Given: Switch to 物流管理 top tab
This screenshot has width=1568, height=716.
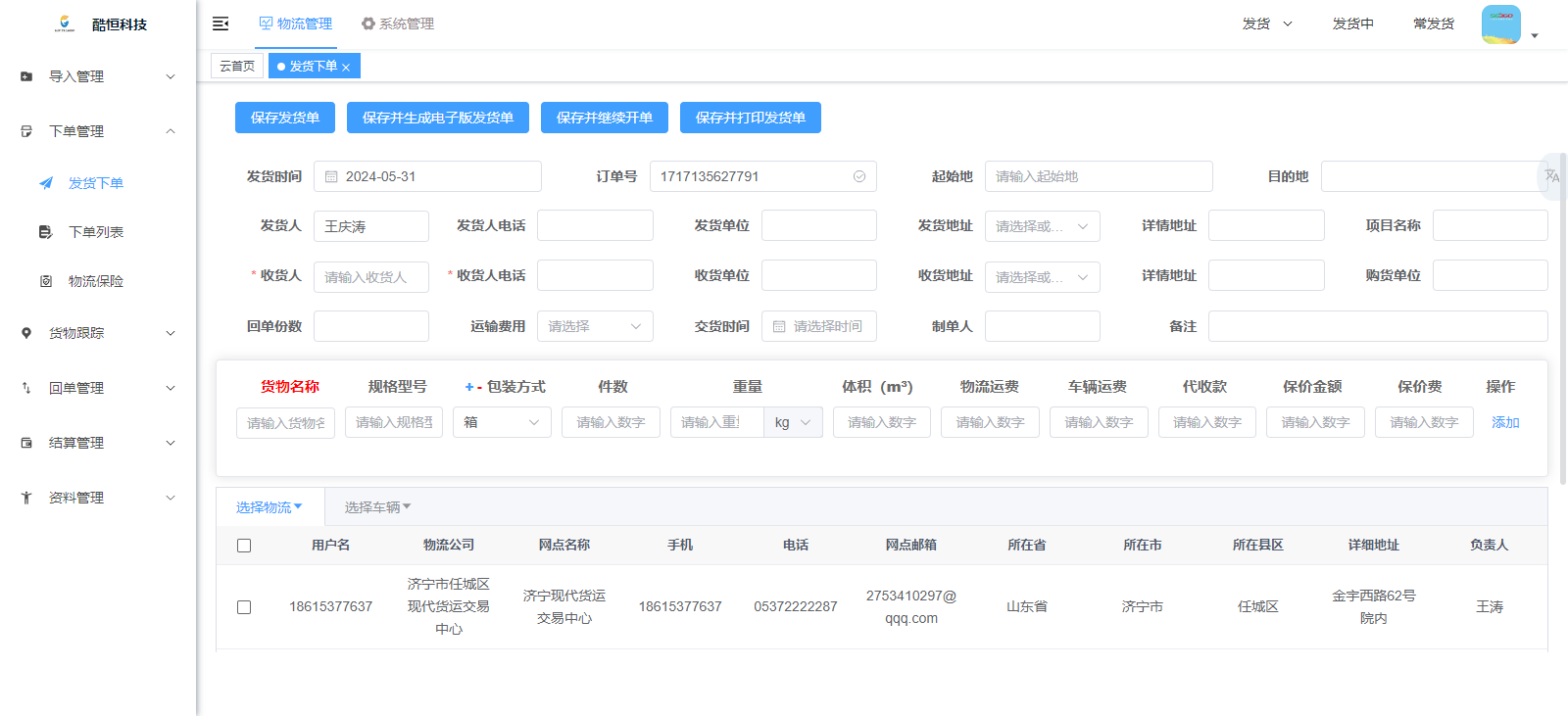Looking at the screenshot, I should click(x=296, y=24).
